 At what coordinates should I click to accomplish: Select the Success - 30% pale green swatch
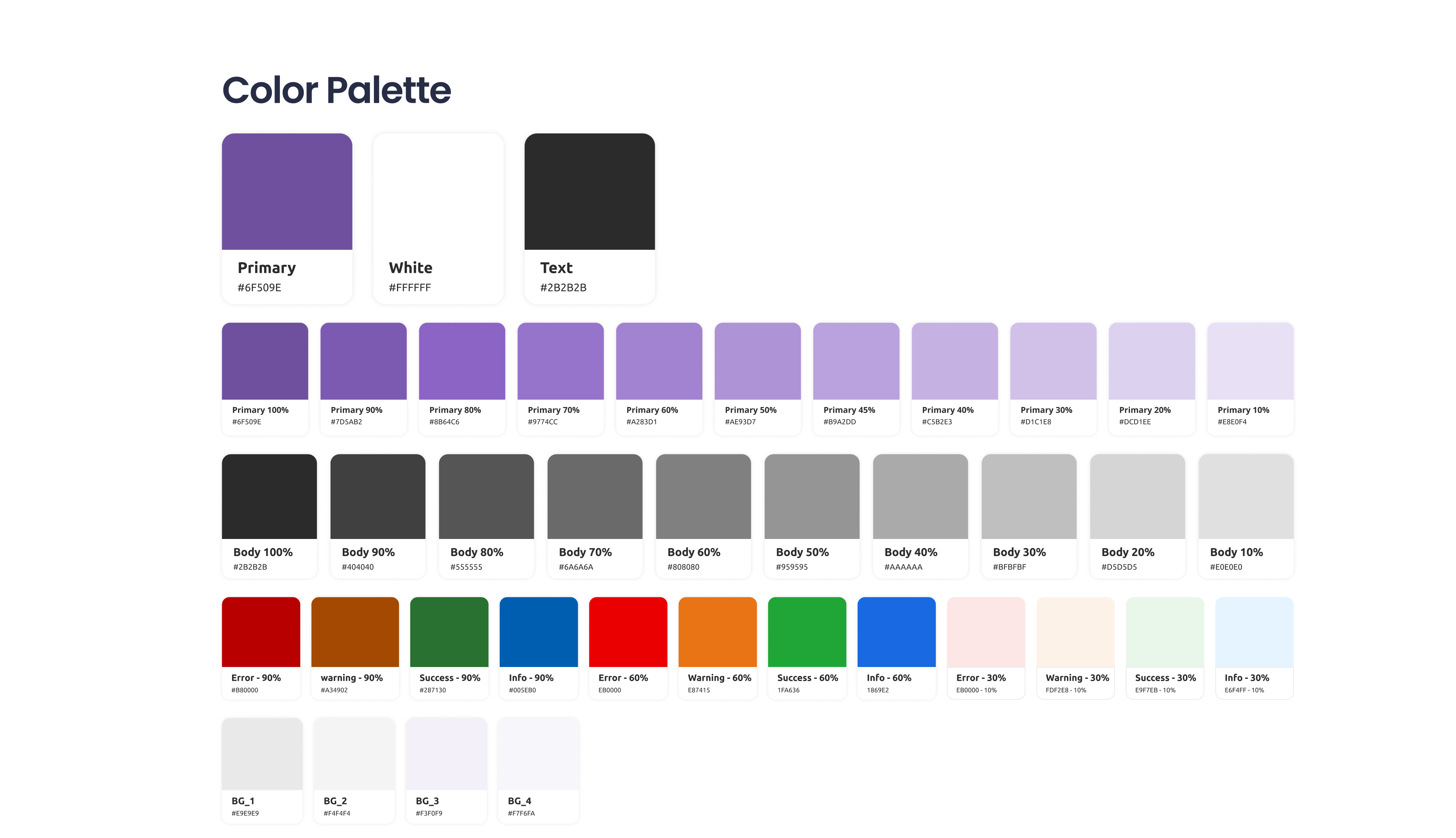pyautogui.click(x=1165, y=632)
